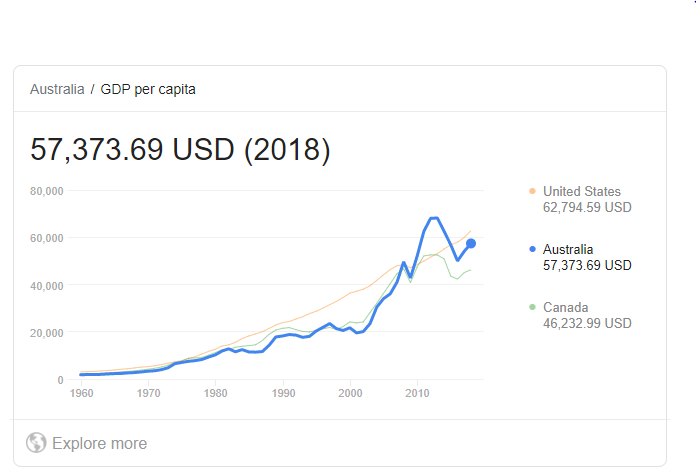Image resolution: width=696 pixels, height=472 pixels.
Task: Select the United States legend label
Action: coord(581,191)
